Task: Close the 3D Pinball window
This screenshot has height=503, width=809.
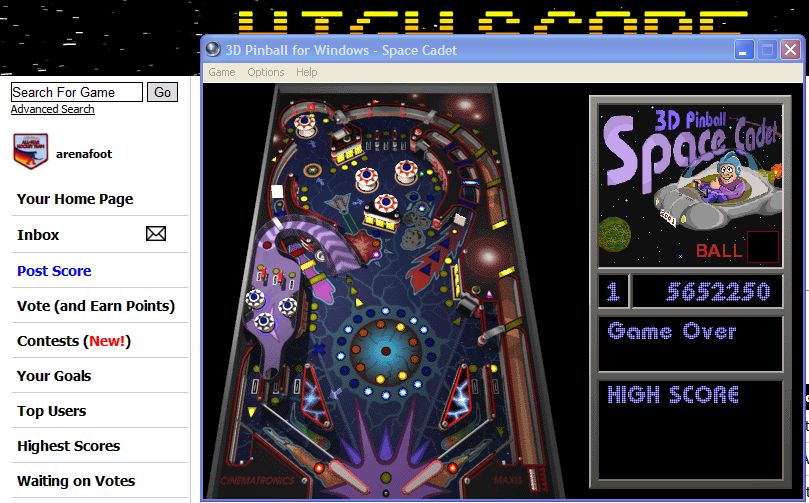Action: [x=790, y=50]
